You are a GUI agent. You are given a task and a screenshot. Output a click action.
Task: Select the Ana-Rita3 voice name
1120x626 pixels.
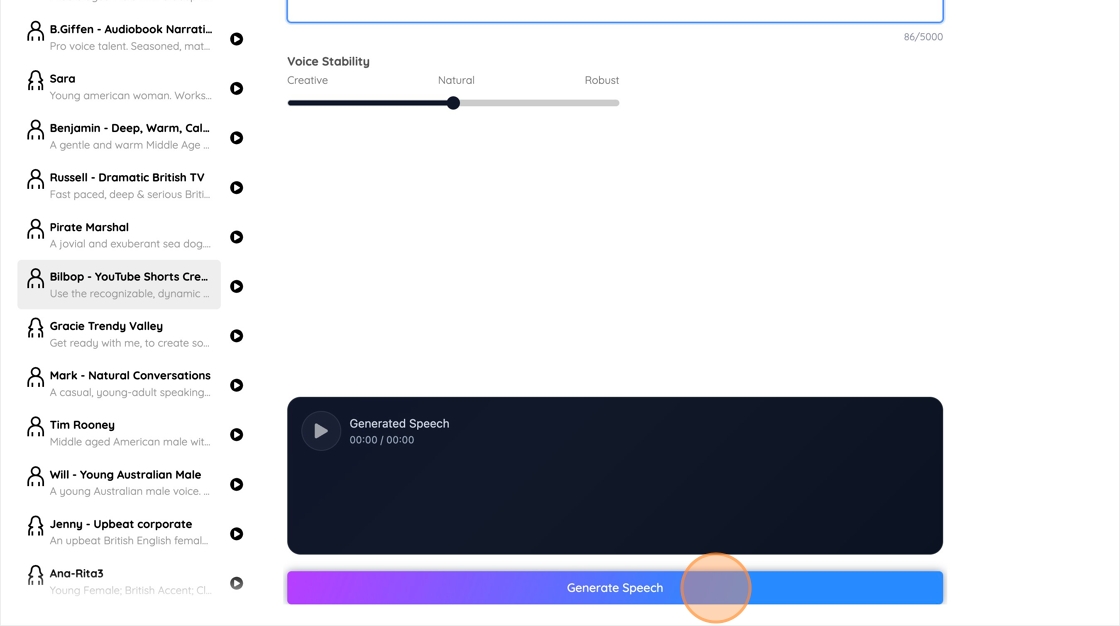[x=76, y=573]
